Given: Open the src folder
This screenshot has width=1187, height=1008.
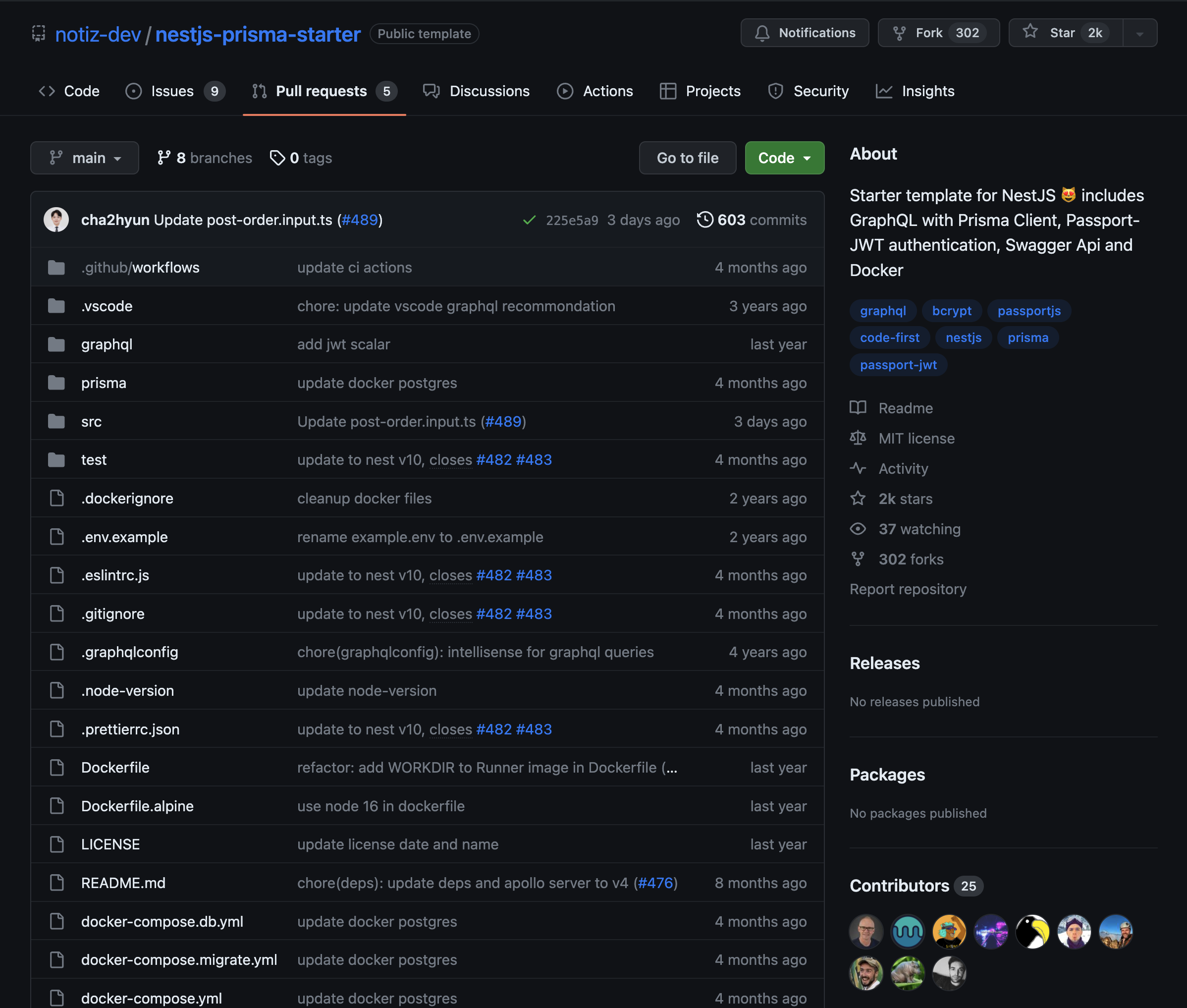Looking at the screenshot, I should click(x=91, y=422).
